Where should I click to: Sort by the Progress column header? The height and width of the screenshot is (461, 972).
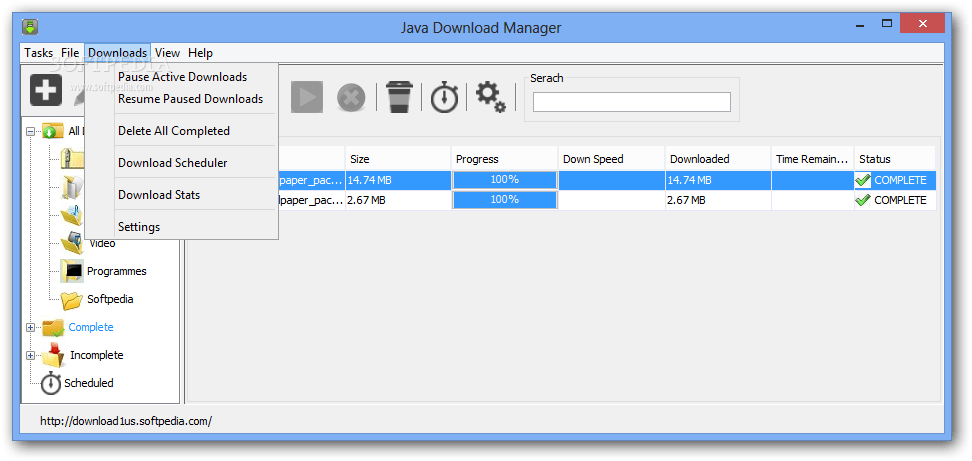[504, 159]
